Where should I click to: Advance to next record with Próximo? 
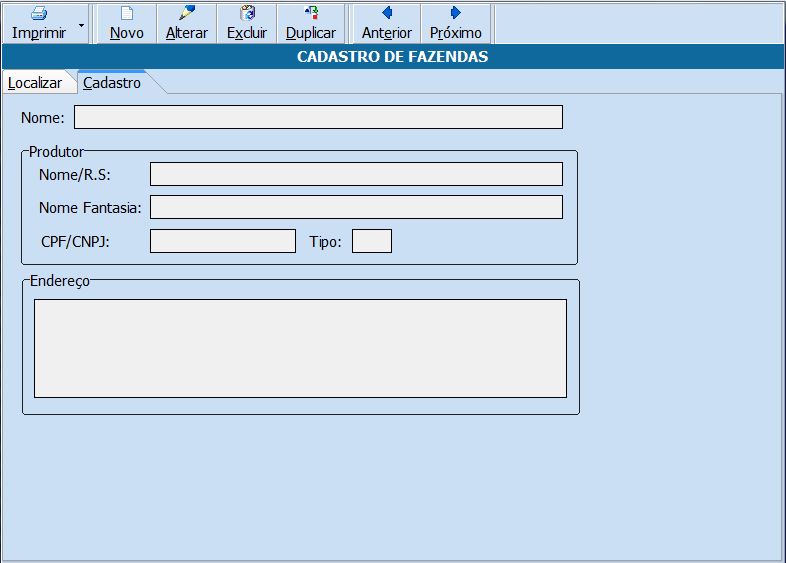pos(455,23)
